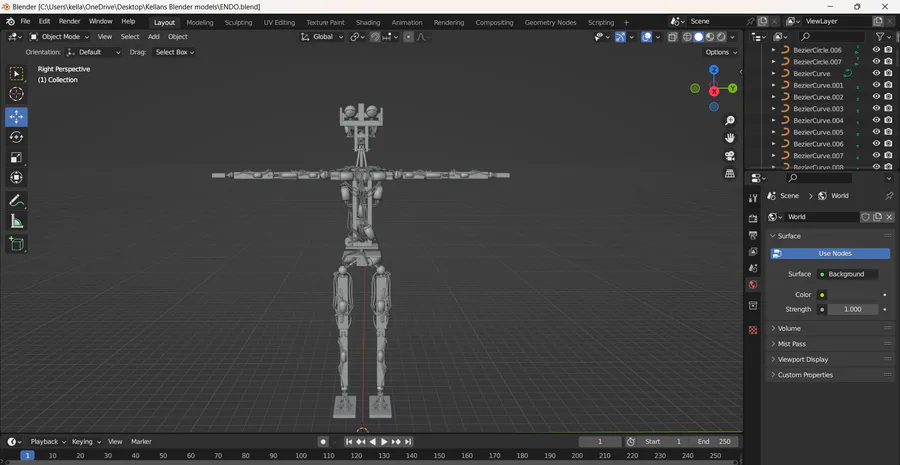Click the play animation button

click(384, 441)
